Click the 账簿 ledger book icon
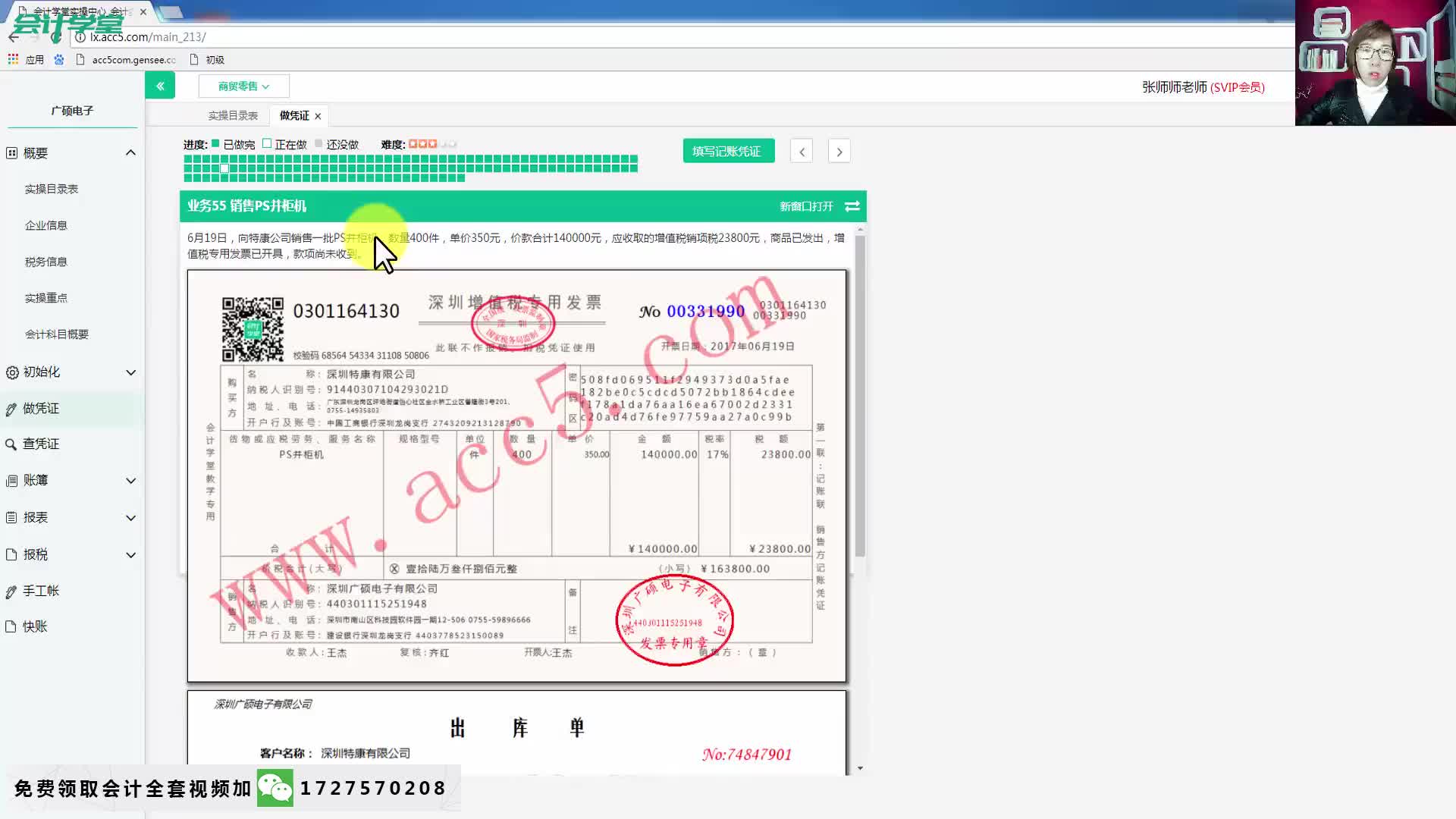Screen dimensions: 1456x819 coord(11,480)
